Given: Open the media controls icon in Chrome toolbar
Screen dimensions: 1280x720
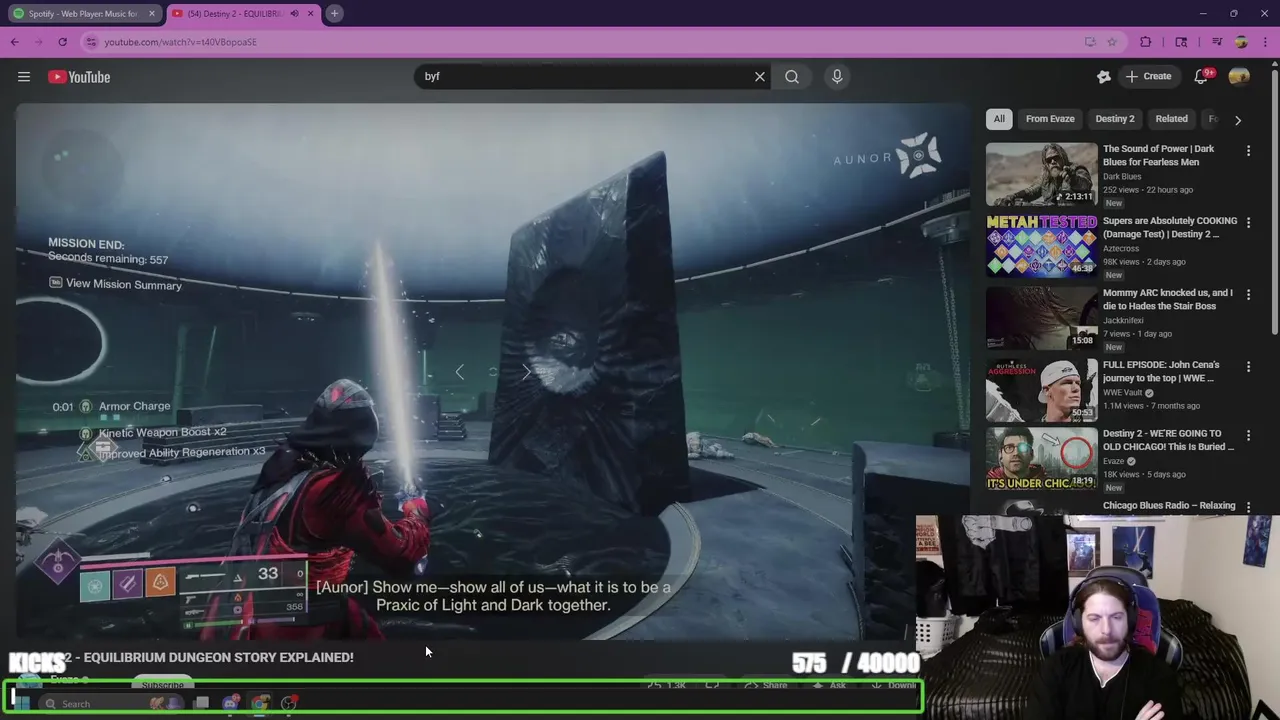Looking at the screenshot, I should pos(1217,42).
